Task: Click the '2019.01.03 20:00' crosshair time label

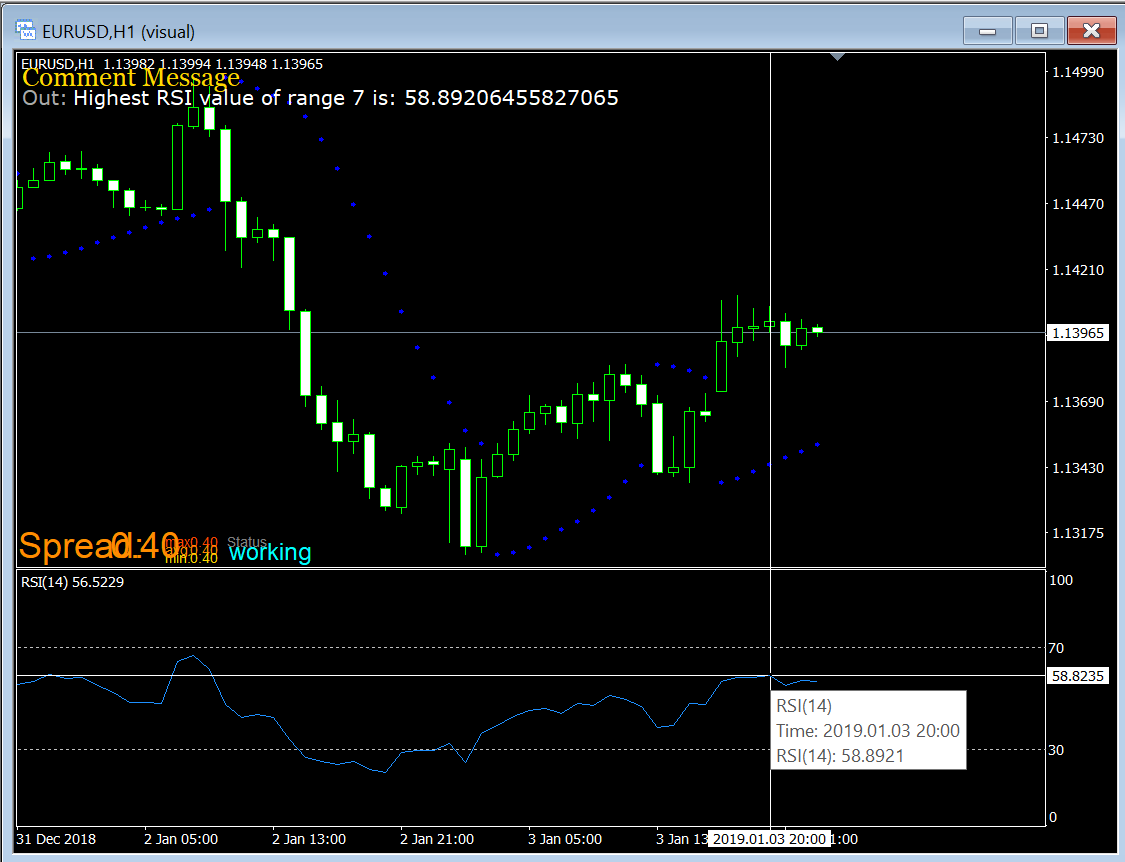Action: coord(769,839)
